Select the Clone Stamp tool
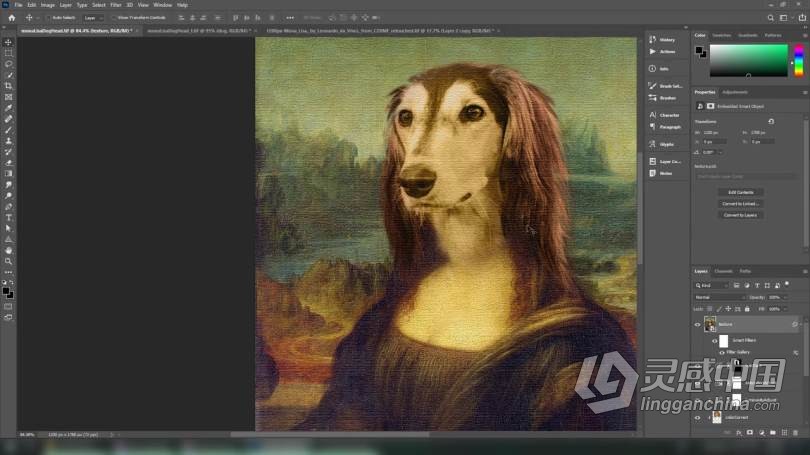Image resolution: width=810 pixels, height=455 pixels. pyautogui.click(x=8, y=140)
